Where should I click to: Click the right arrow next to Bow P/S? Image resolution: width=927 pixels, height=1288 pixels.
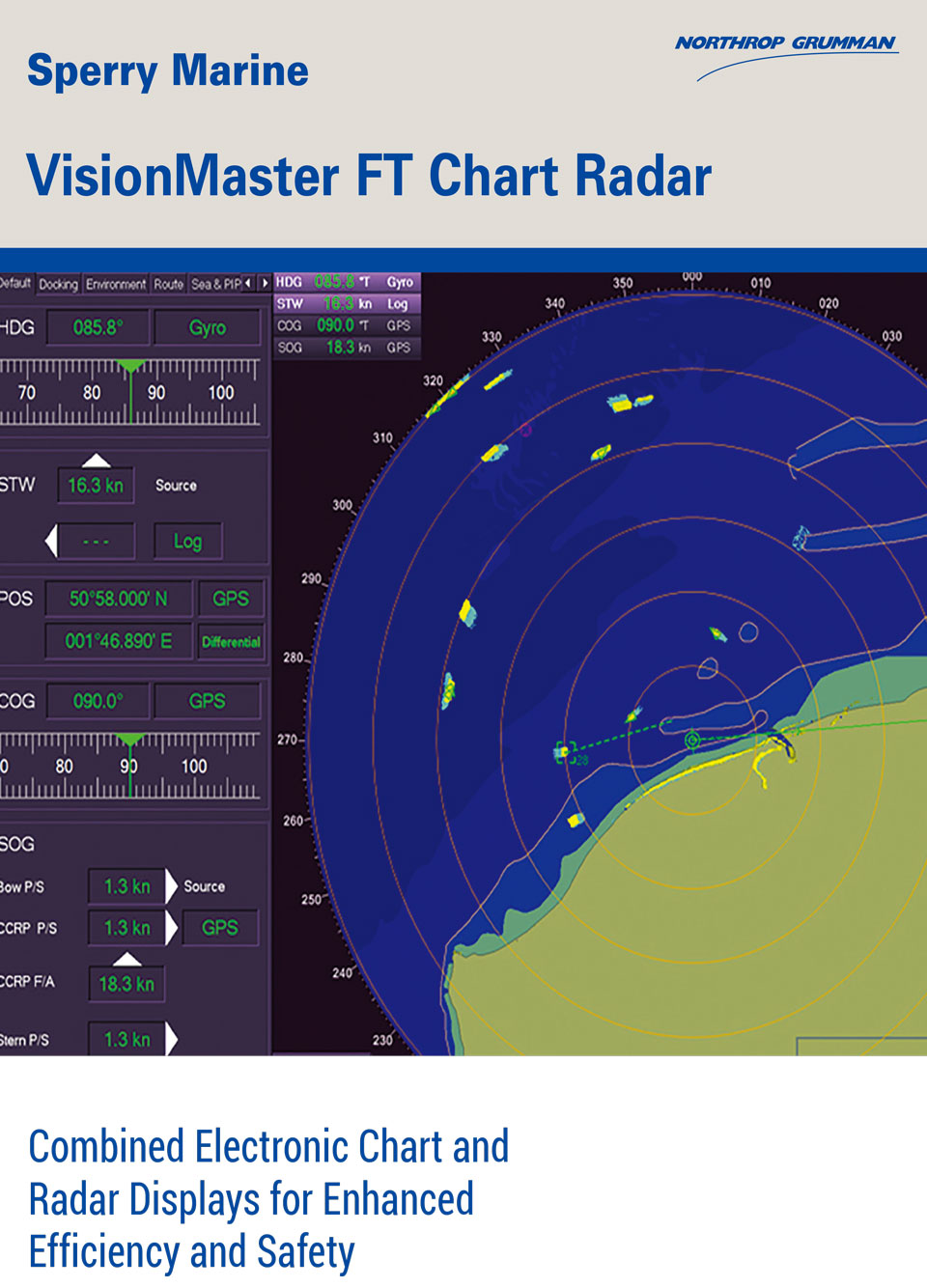tap(172, 886)
